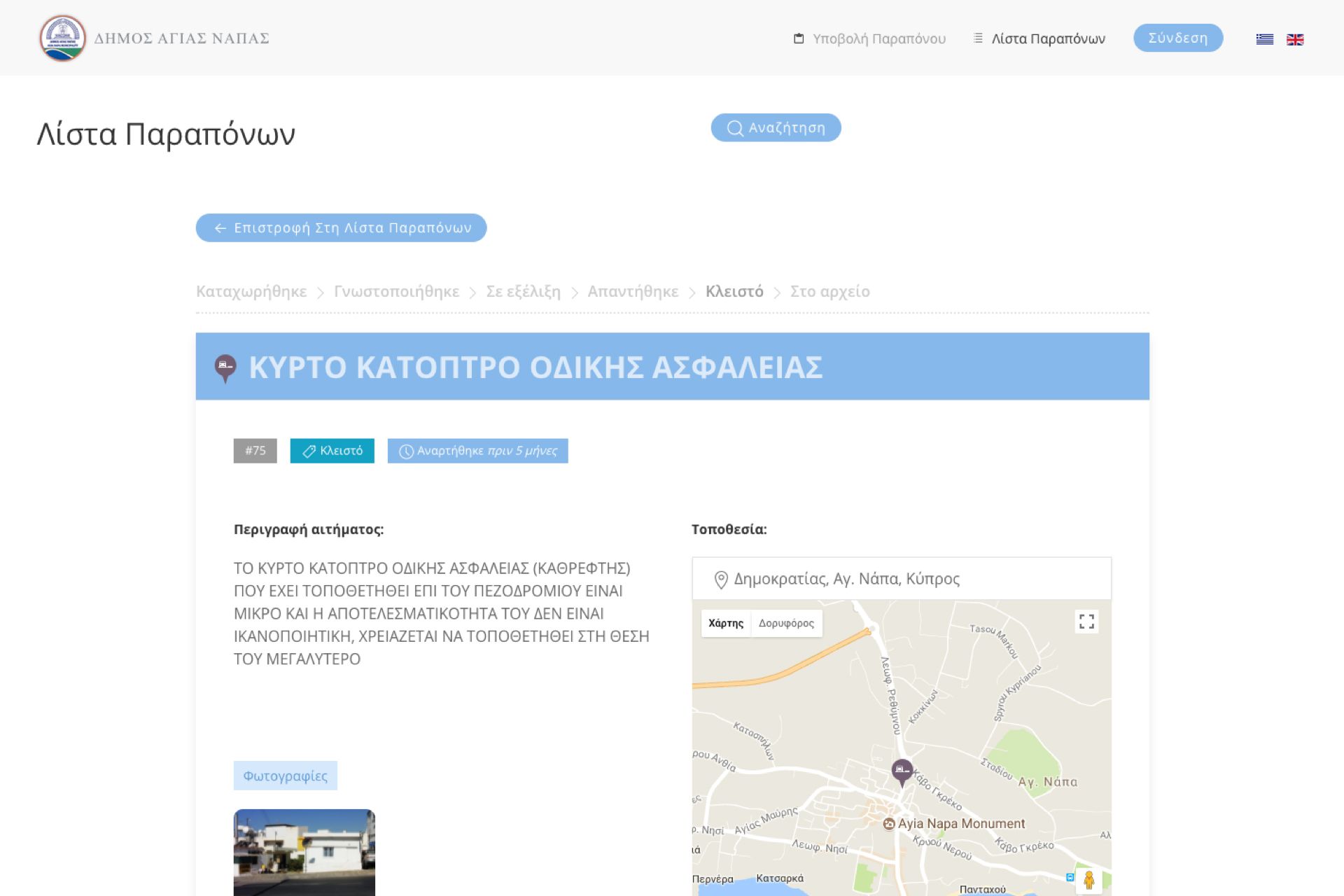Click the Ayia Napa Monument map icon
This screenshot has width=1344, height=896.
889,824
